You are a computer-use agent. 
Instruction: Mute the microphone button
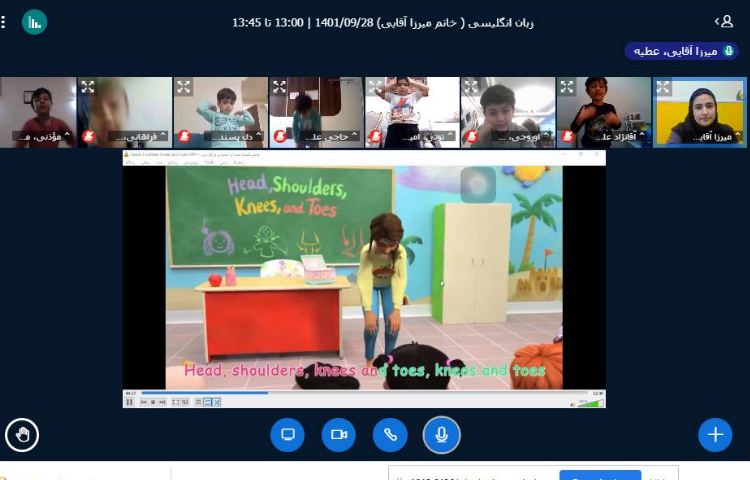tap(441, 434)
